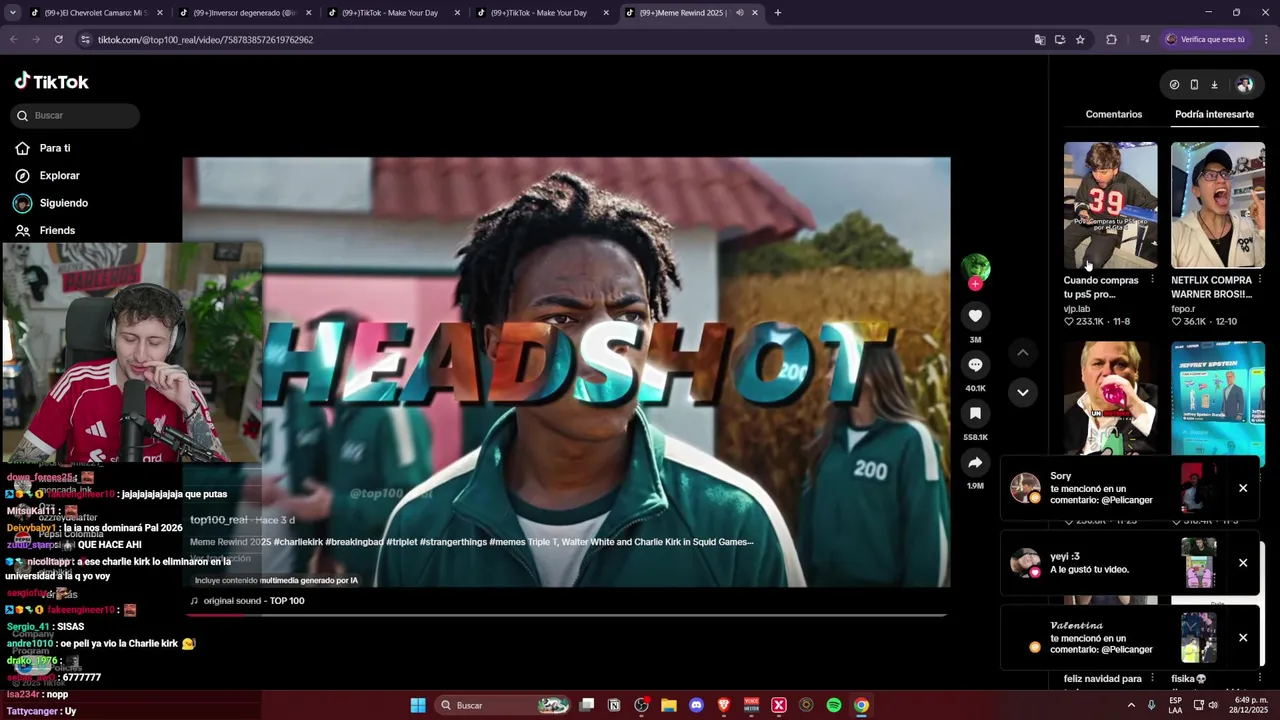Open comments via the speech bubble icon

pos(975,365)
